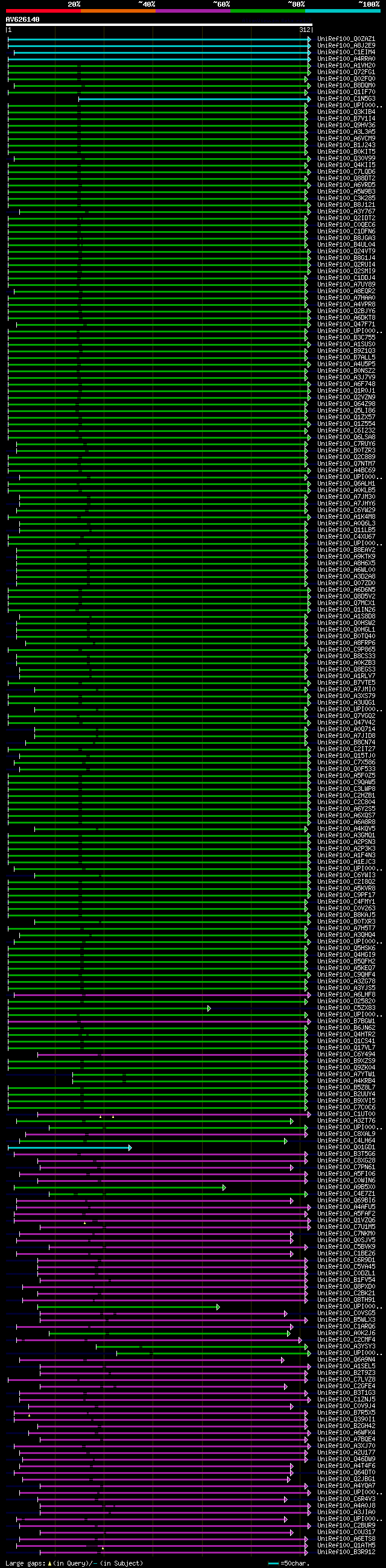The width and height of the screenshot is (386, 1568).
Task: Open hit UniRef100_Q72FG1
Action: pos(346,72)
